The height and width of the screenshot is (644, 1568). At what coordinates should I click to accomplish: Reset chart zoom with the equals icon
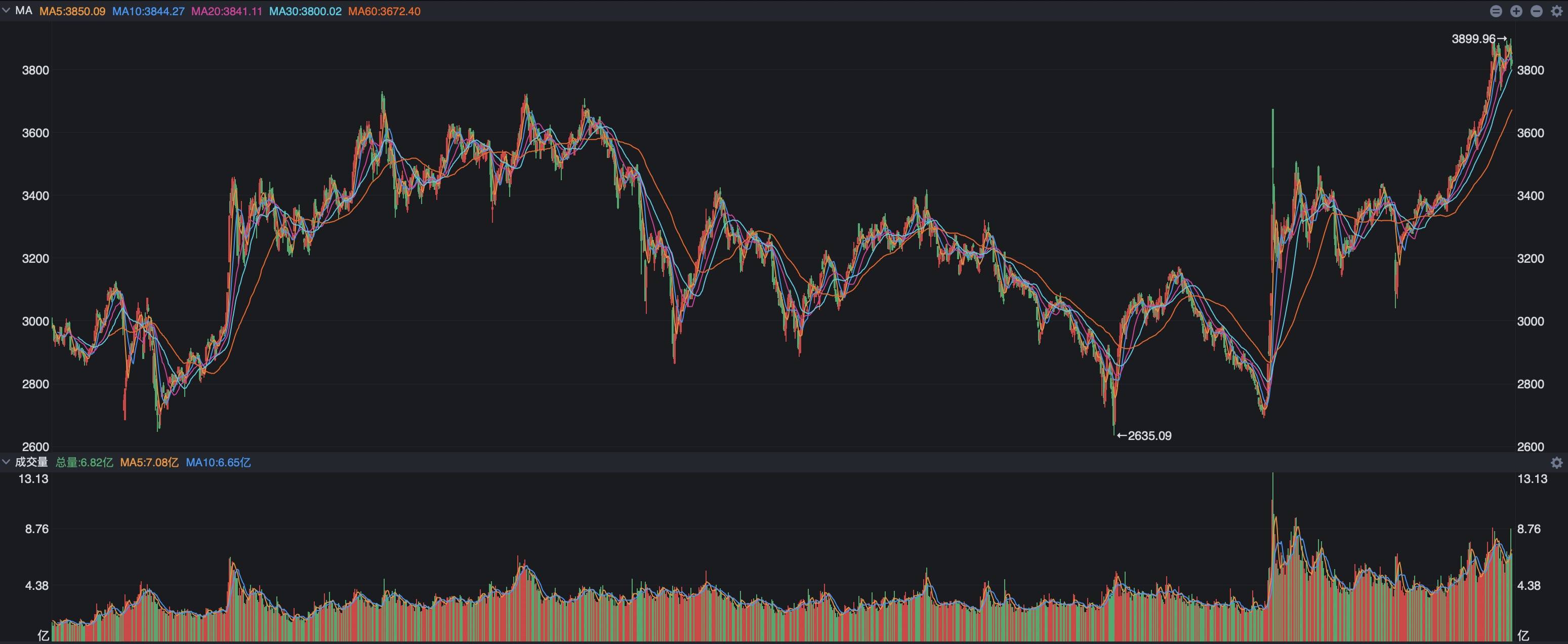coord(1496,12)
